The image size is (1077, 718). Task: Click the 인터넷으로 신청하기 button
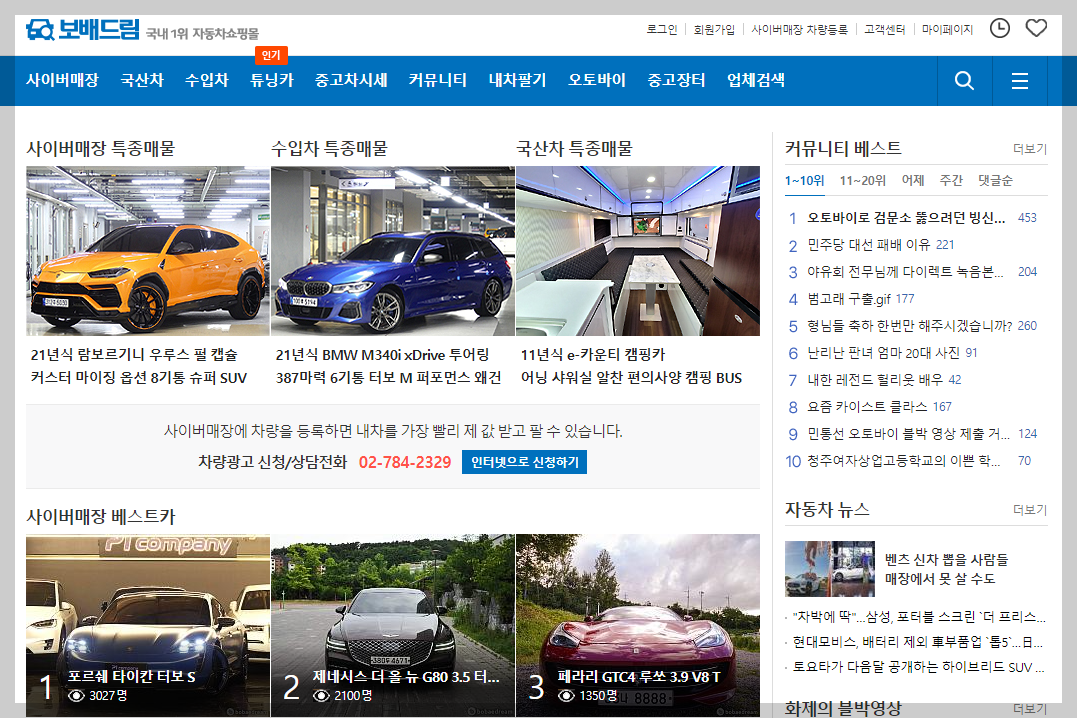pos(523,463)
